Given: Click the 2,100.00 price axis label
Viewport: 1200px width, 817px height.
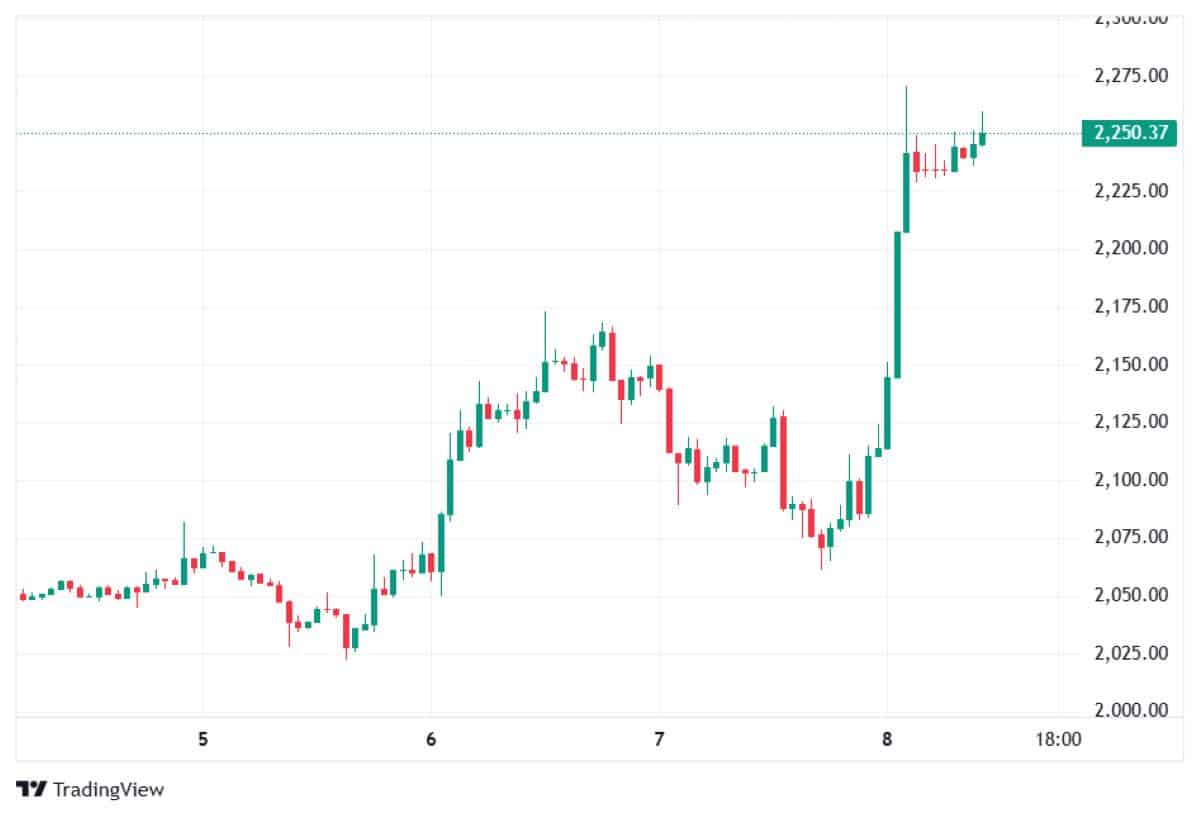Looking at the screenshot, I should (1131, 479).
